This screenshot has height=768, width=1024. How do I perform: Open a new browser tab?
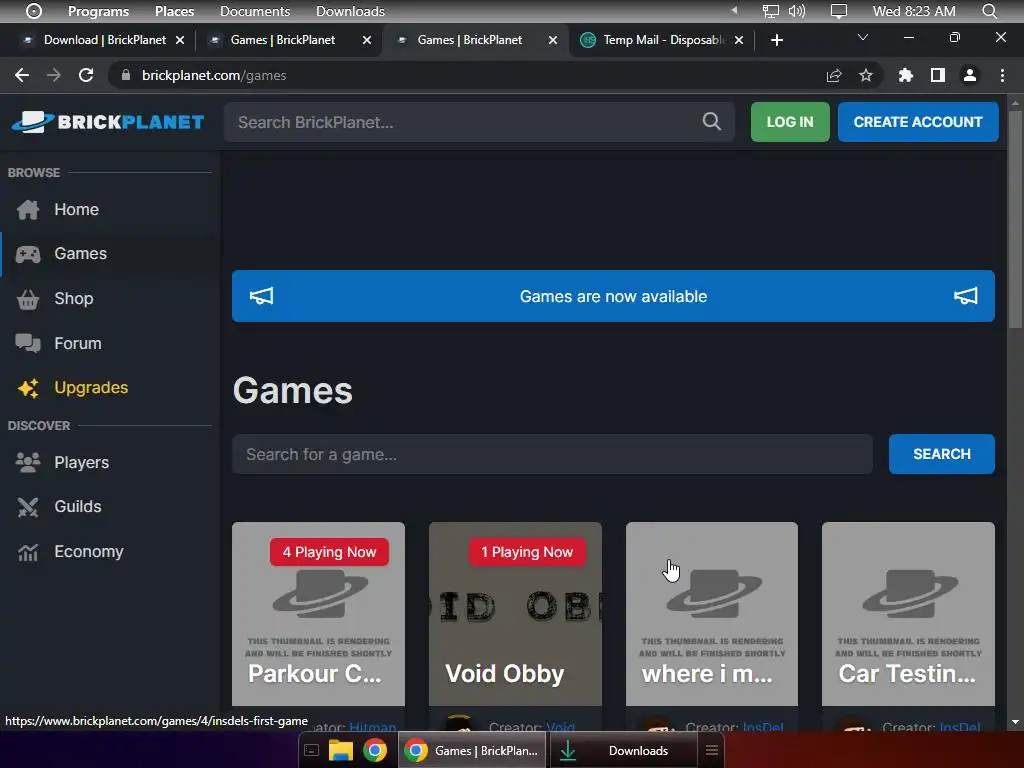(x=776, y=40)
